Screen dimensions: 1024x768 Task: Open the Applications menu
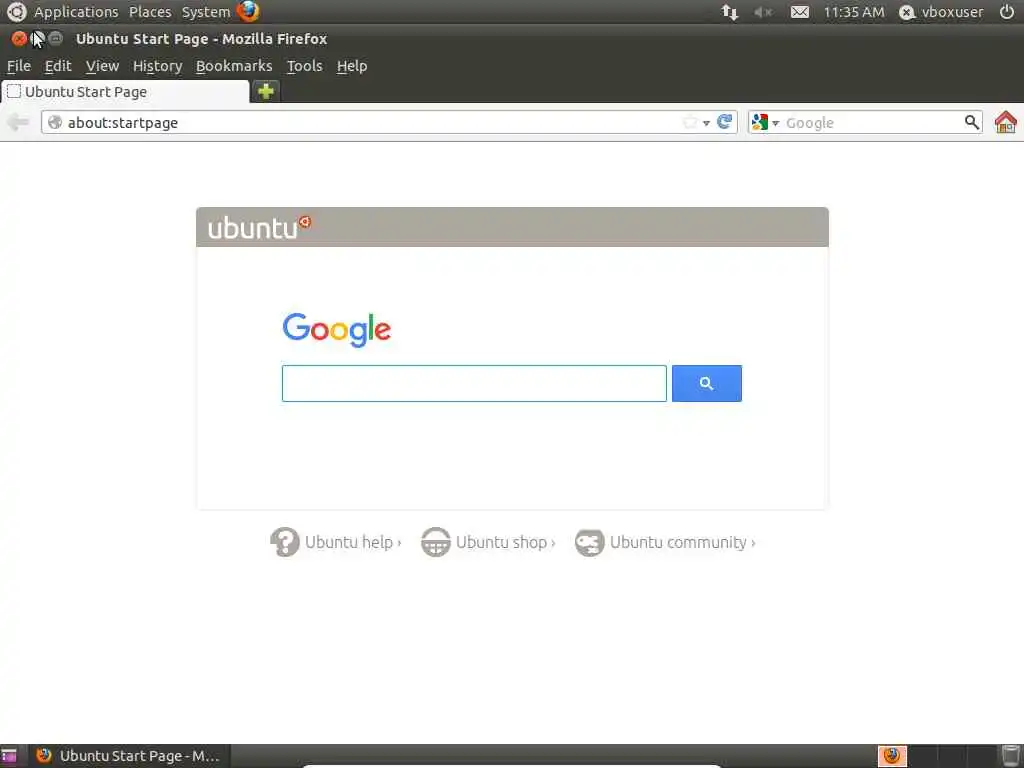coord(76,12)
